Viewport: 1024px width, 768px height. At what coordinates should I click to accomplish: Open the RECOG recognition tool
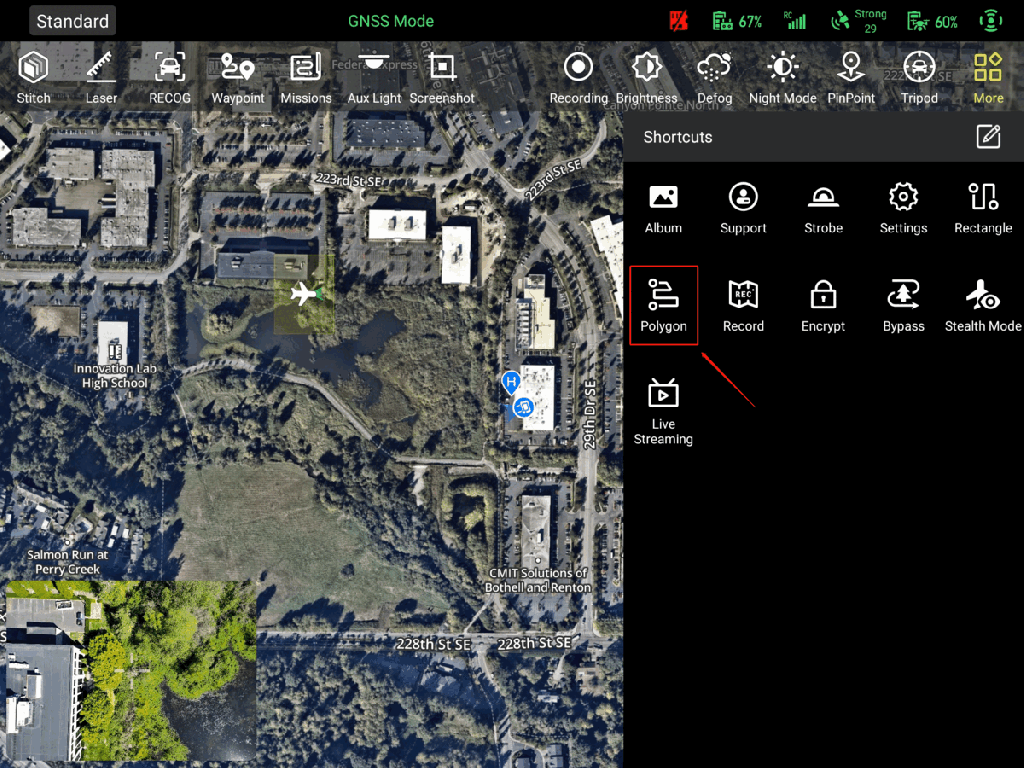170,78
